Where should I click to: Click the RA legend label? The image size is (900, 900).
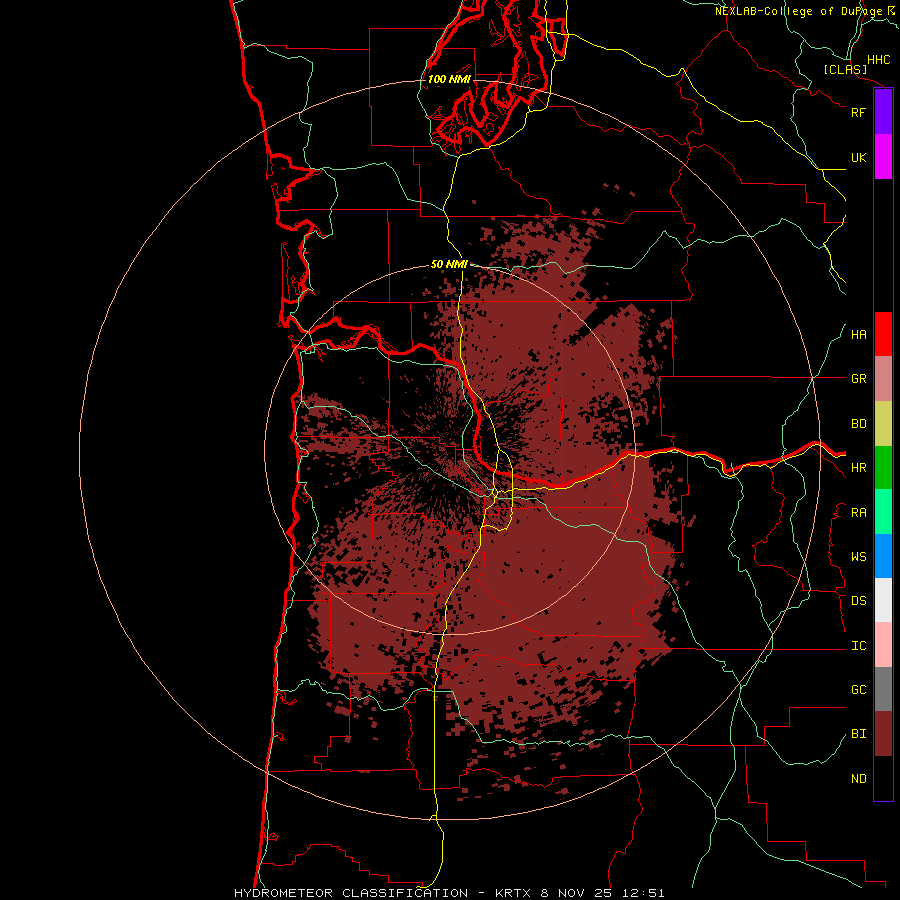click(x=858, y=513)
